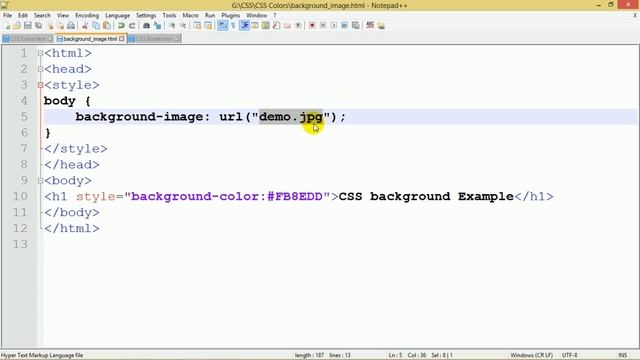Click the highlighted demo.jpg text
This screenshot has width=640, height=360.
291,117
